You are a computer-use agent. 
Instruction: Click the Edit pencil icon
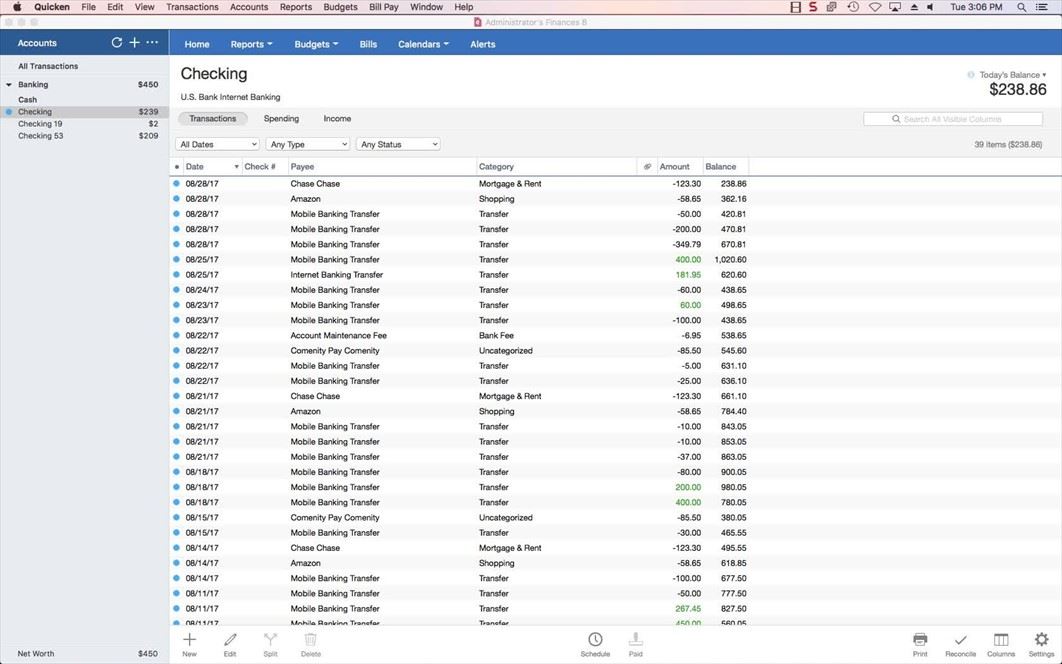tap(230, 640)
